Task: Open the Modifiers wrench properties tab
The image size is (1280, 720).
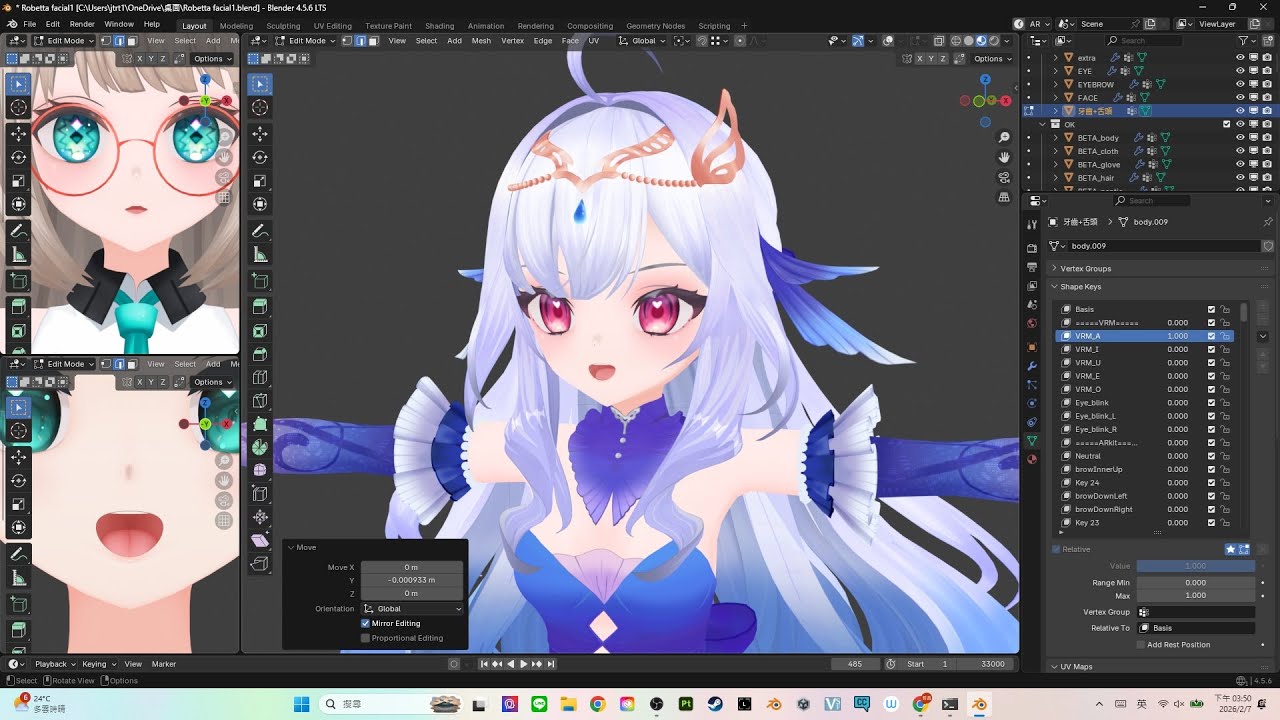Action: point(1032,366)
